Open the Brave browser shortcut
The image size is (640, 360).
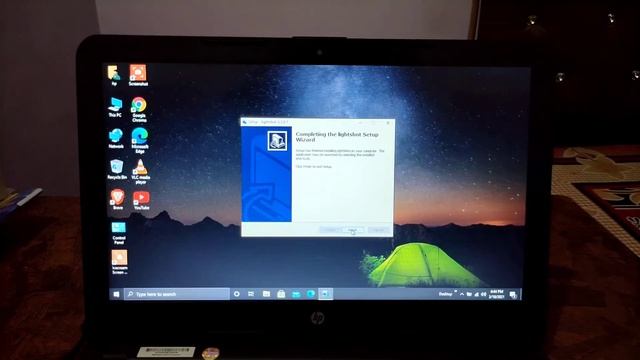(x=118, y=200)
